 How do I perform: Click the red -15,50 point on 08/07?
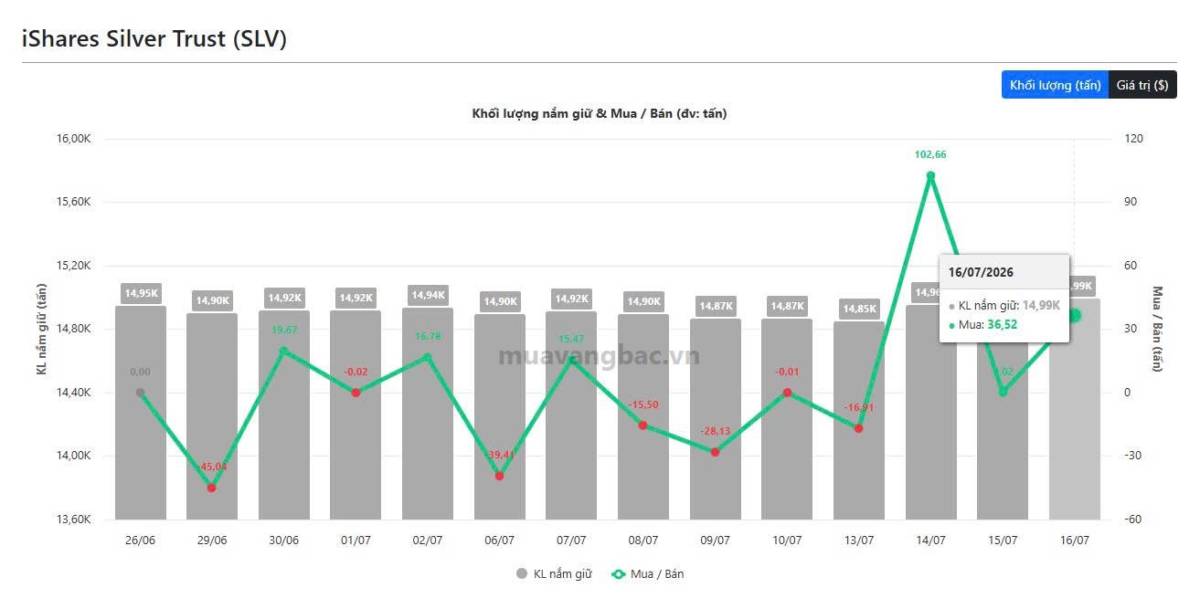[643, 425]
